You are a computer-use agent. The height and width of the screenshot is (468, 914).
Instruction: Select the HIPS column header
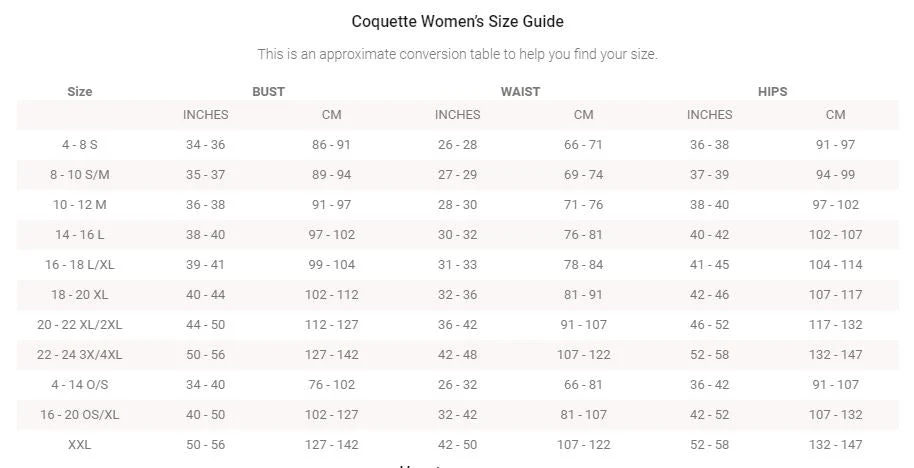(x=772, y=92)
